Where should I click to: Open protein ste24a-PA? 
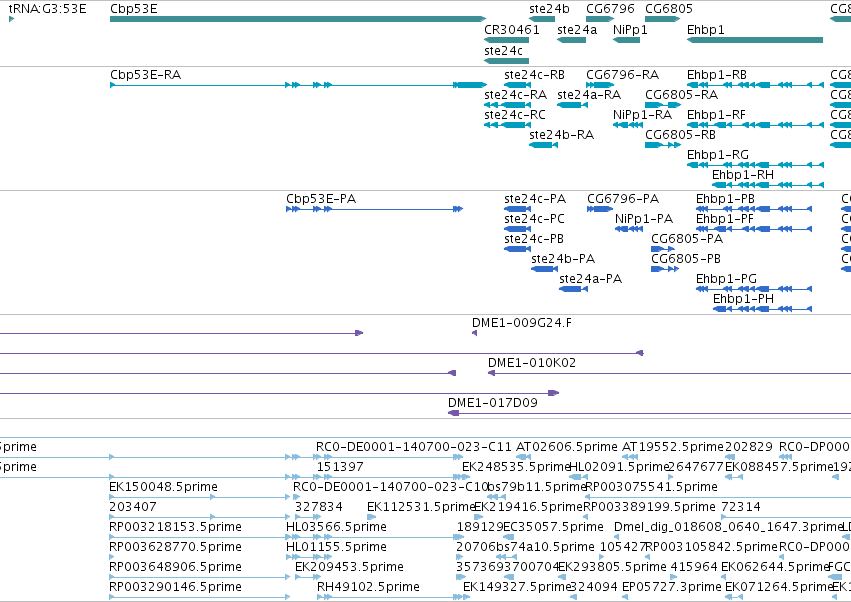573,289
